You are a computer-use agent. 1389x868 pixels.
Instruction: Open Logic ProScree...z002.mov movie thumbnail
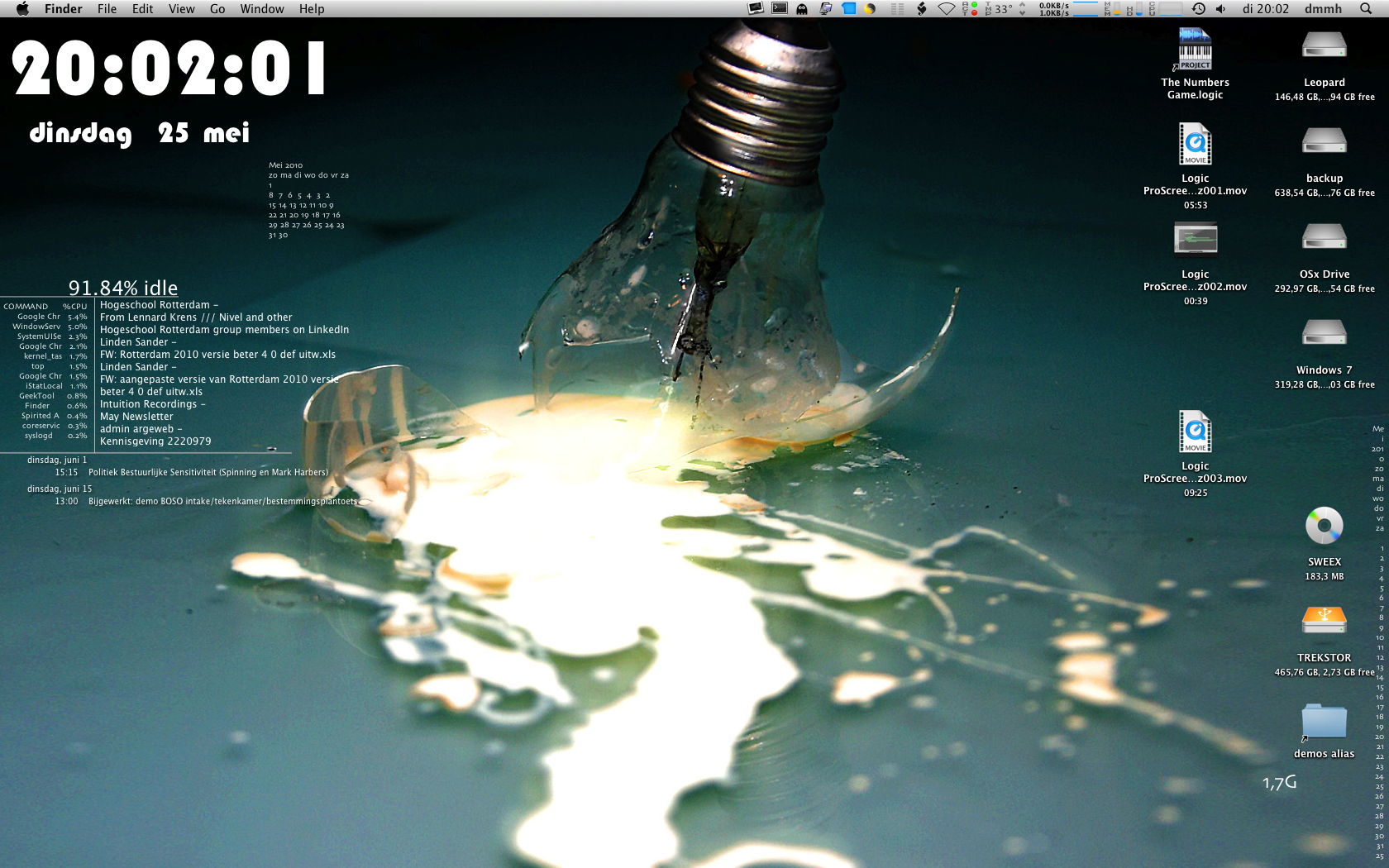pyautogui.click(x=1195, y=239)
